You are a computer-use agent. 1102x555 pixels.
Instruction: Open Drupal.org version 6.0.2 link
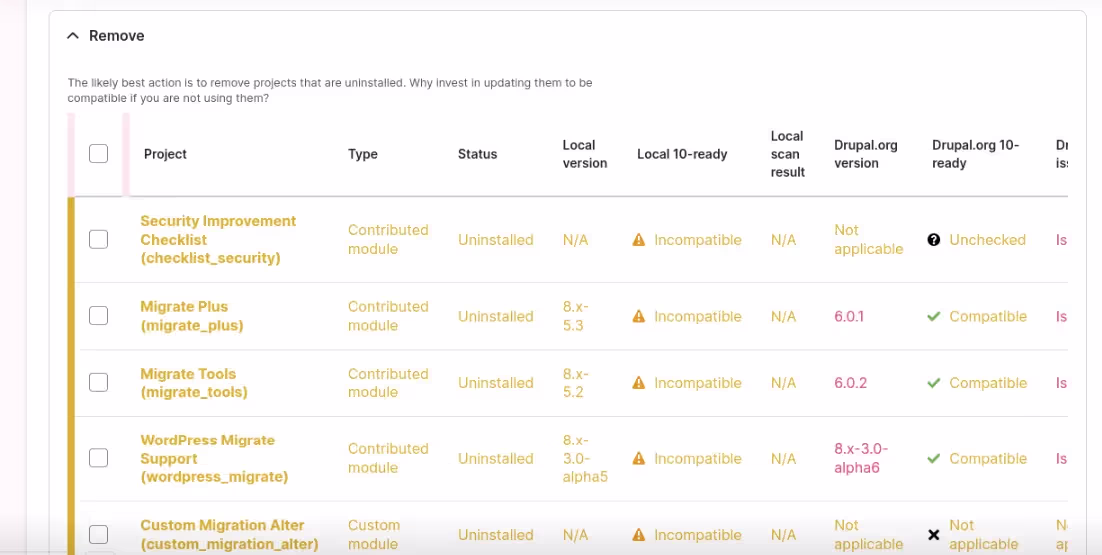850,383
